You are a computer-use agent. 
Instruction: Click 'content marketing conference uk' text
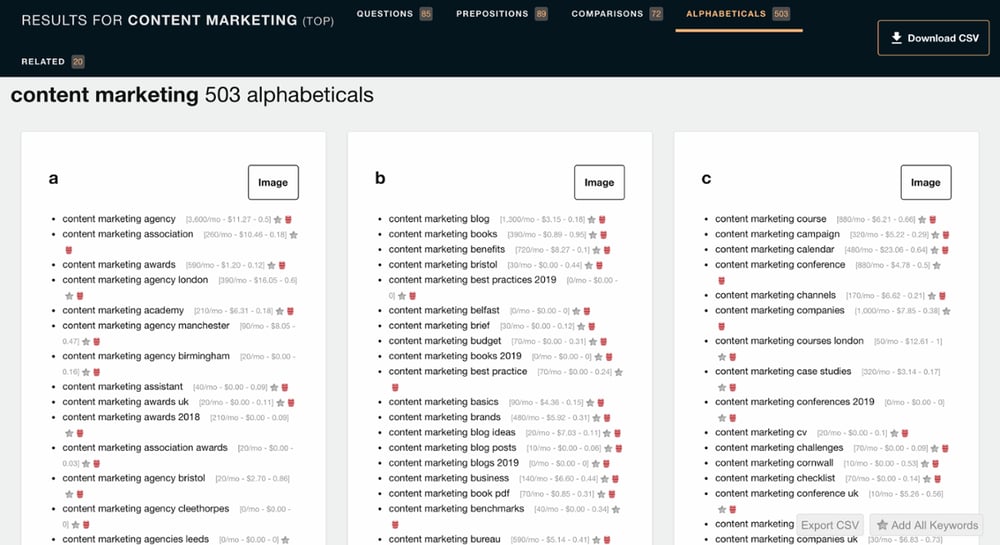click(787, 493)
